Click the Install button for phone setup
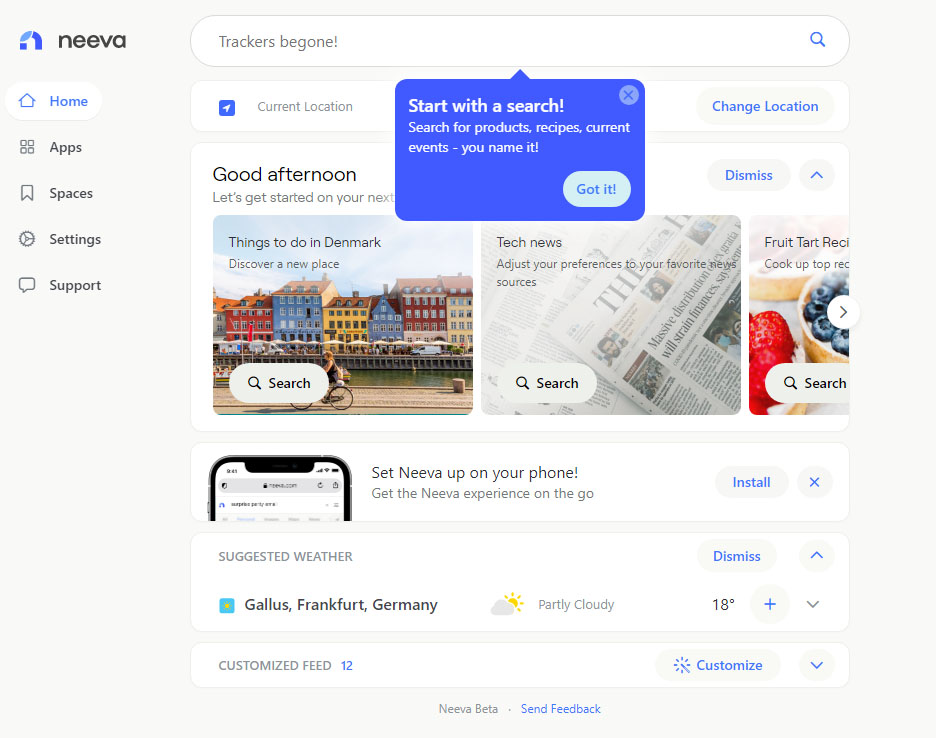This screenshot has height=738, width=936. tap(752, 482)
